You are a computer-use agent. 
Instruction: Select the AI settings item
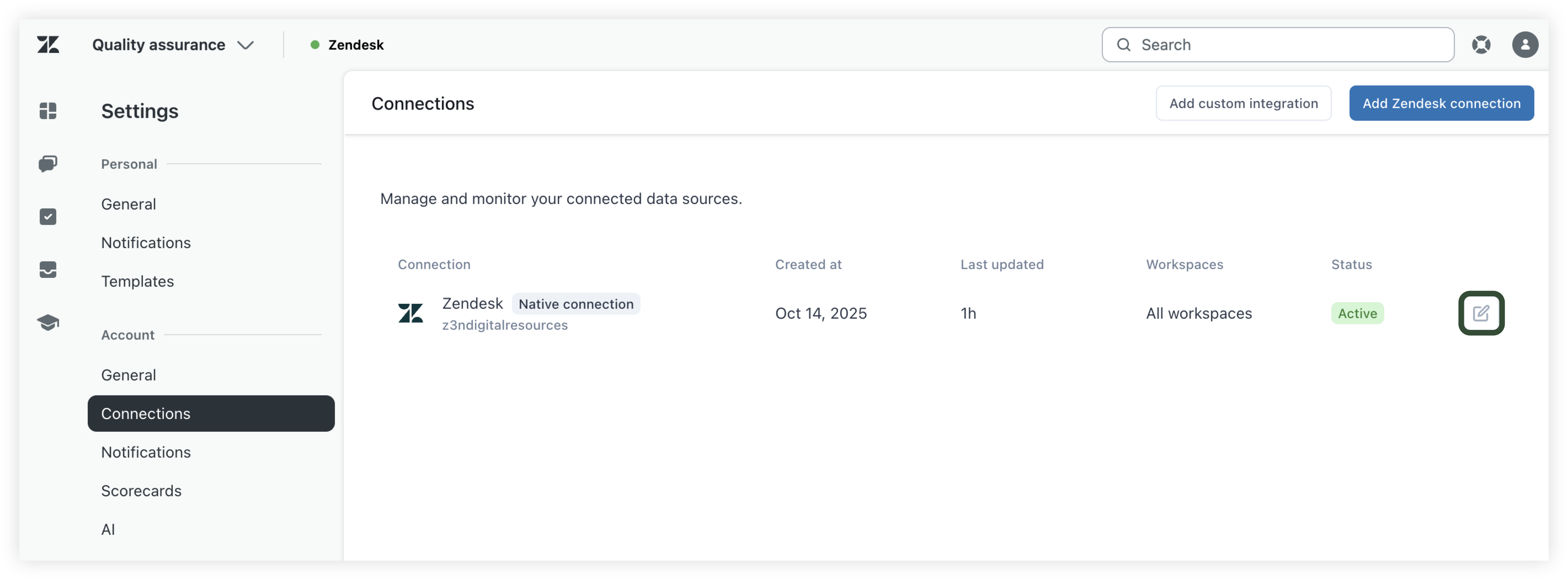point(108,529)
